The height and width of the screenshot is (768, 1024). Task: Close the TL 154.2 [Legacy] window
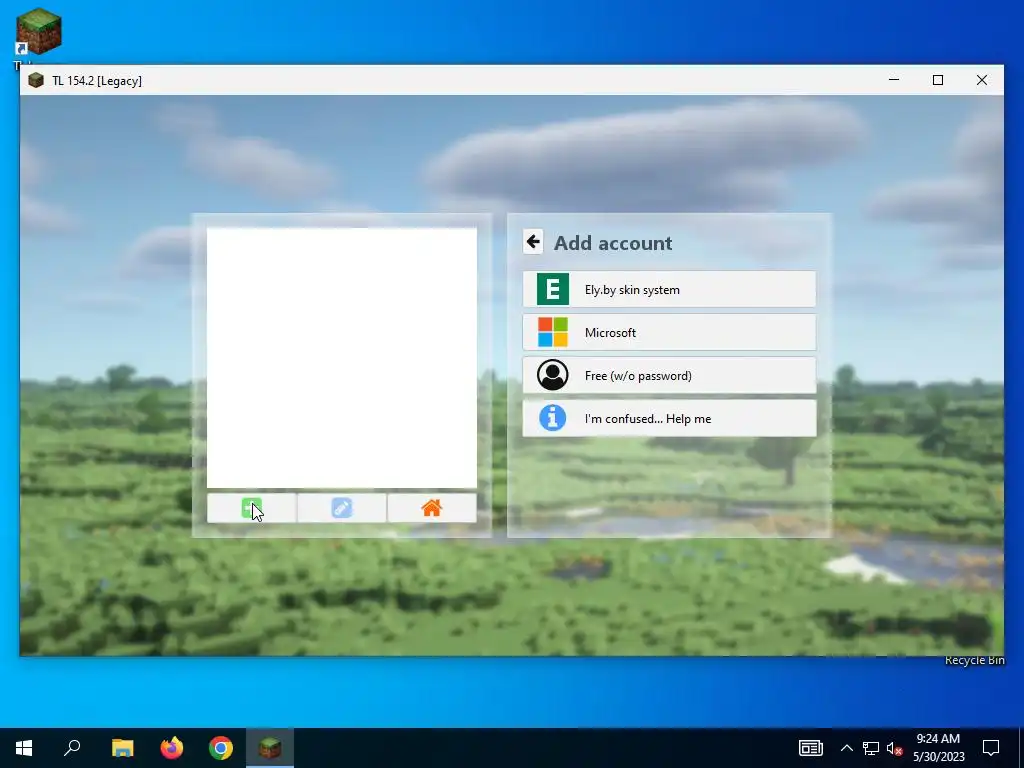coord(982,80)
